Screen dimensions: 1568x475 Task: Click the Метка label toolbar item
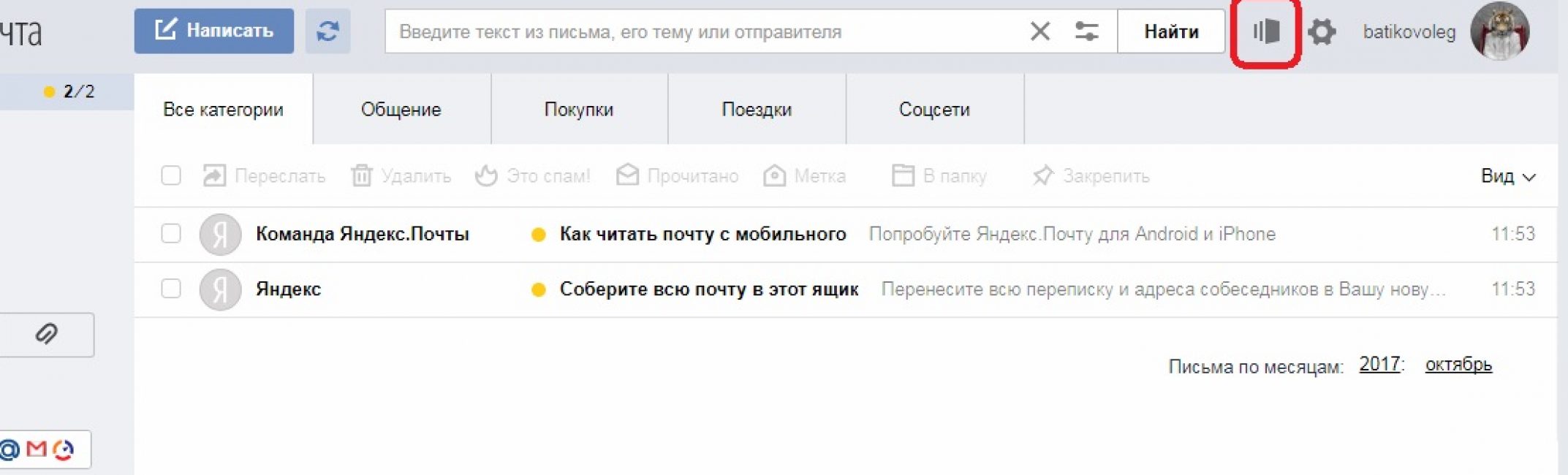tap(804, 176)
